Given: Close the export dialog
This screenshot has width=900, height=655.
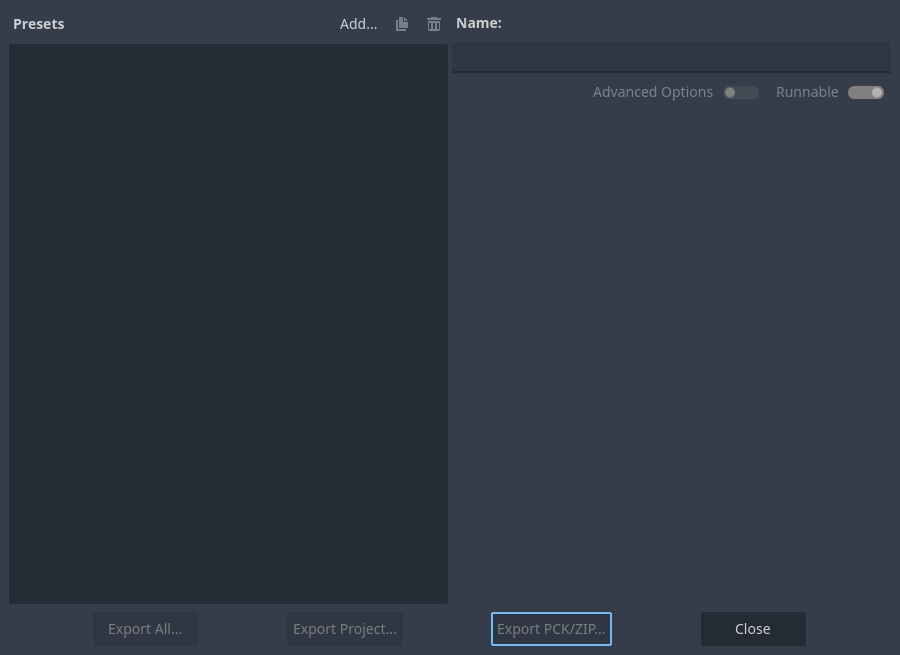Looking at the screenshot, I should click(752, 628).
